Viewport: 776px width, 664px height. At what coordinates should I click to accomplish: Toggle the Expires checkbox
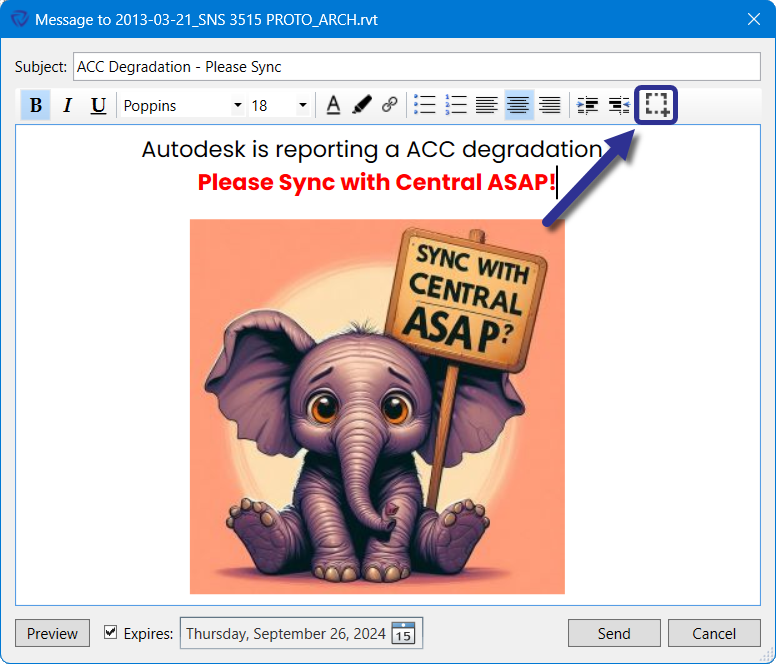[110, 632]
